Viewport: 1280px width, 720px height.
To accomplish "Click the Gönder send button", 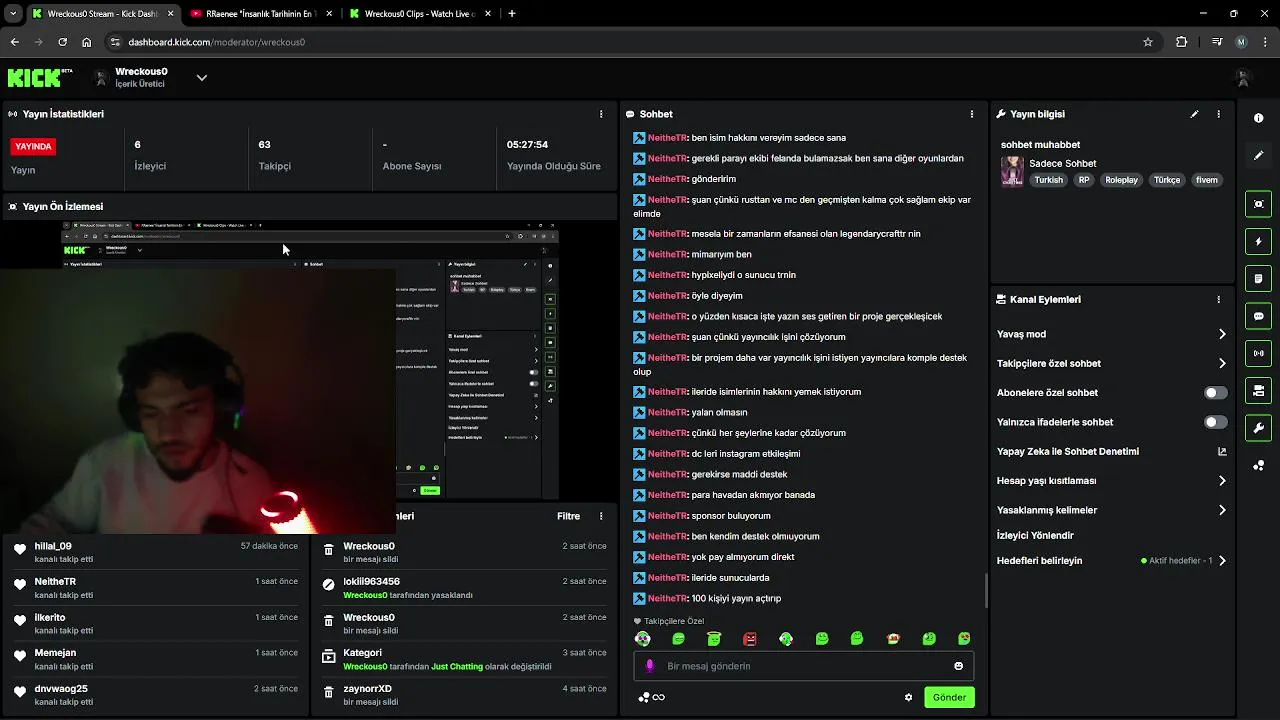I will (949, 697).
